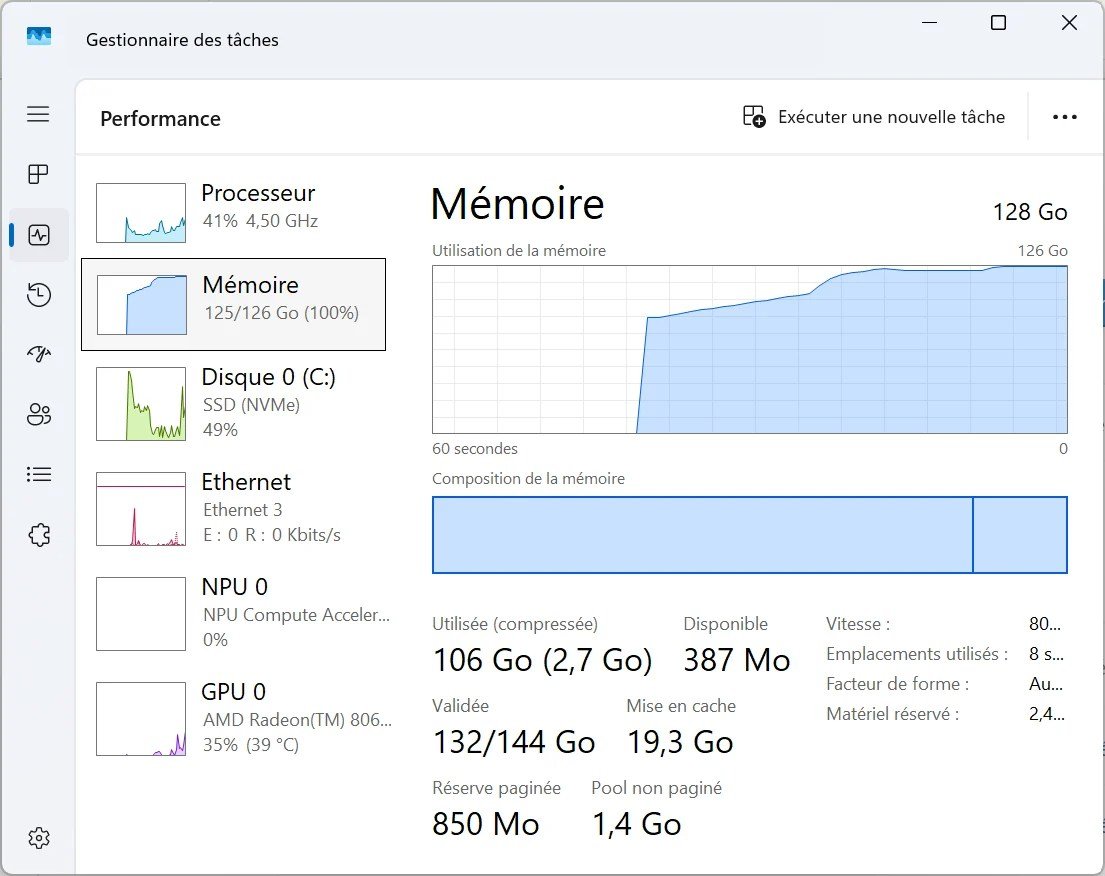Select the Mémoire performance item
Image resolution: width=1105 pixels, height=876 pixels.
point(233,304)
